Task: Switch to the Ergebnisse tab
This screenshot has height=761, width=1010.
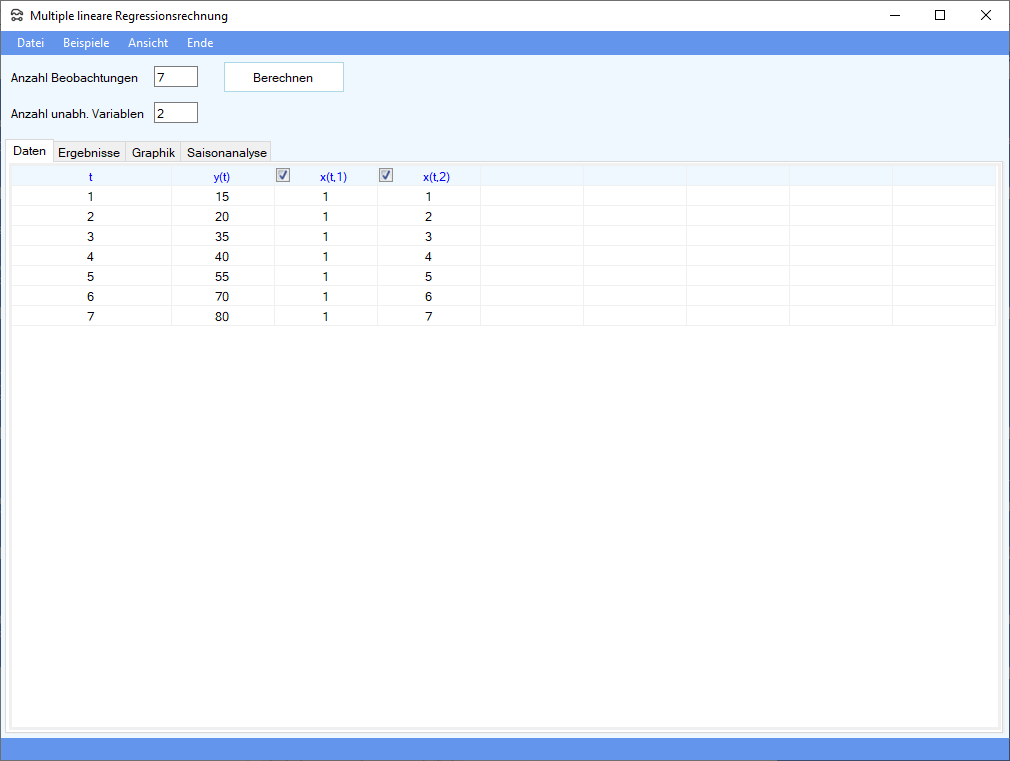Action: (89, 153)
